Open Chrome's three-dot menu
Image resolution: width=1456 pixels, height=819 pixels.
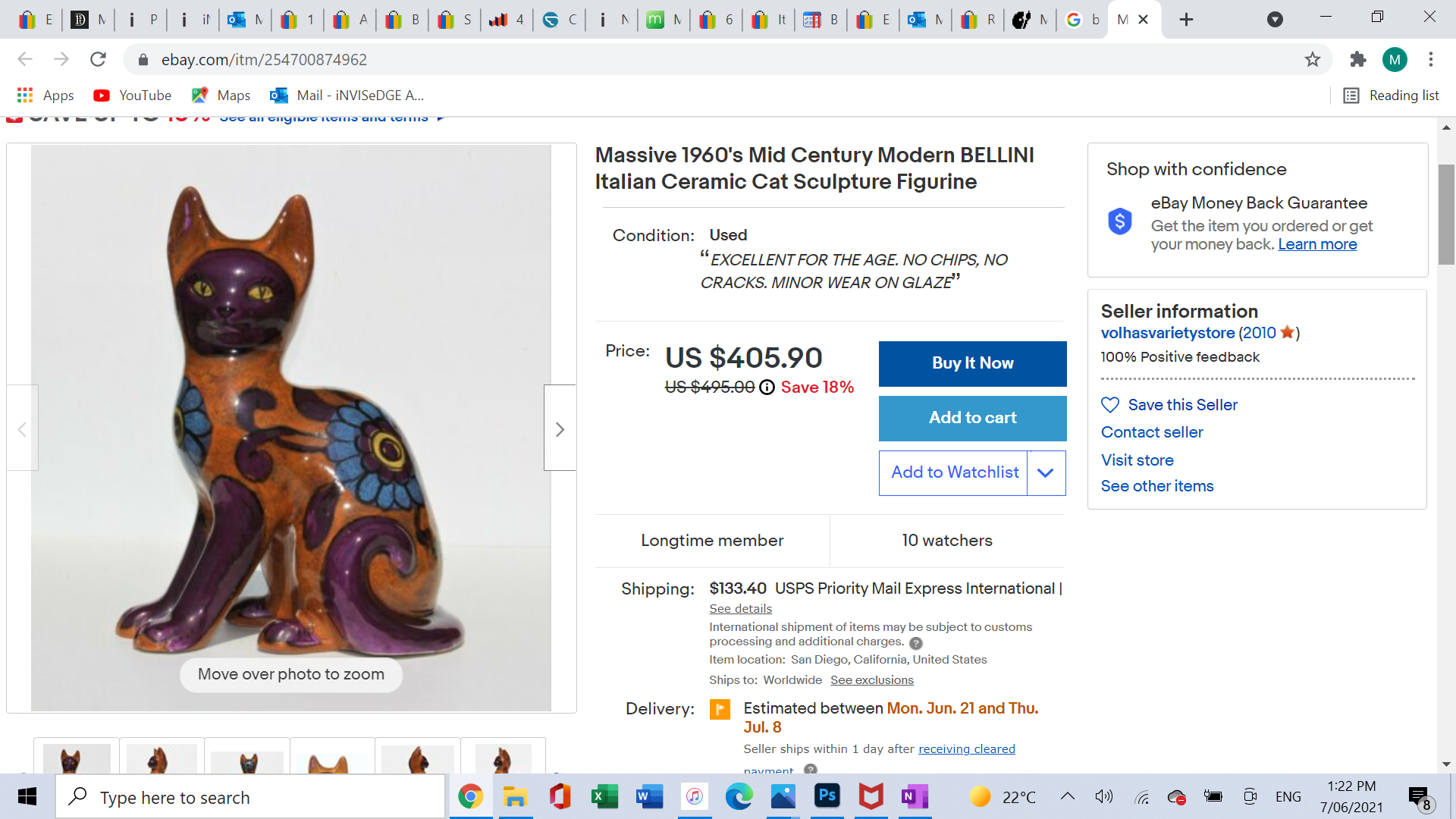(x=1431, y=59)
